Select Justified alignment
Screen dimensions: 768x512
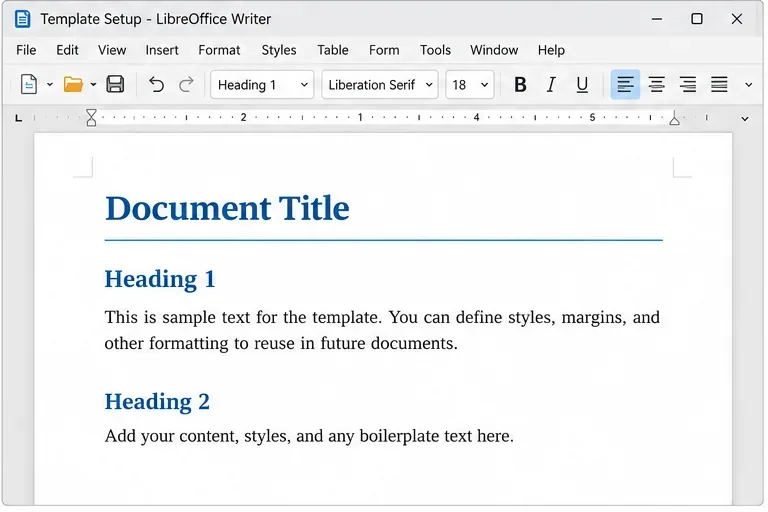719,85
